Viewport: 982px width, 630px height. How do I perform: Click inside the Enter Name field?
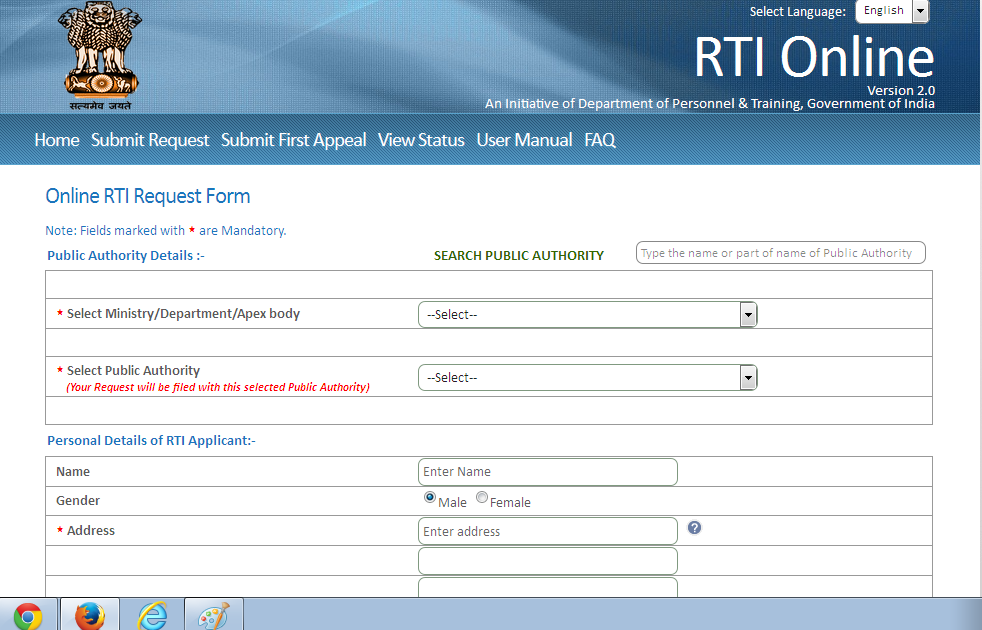click(x=547, y=471)
